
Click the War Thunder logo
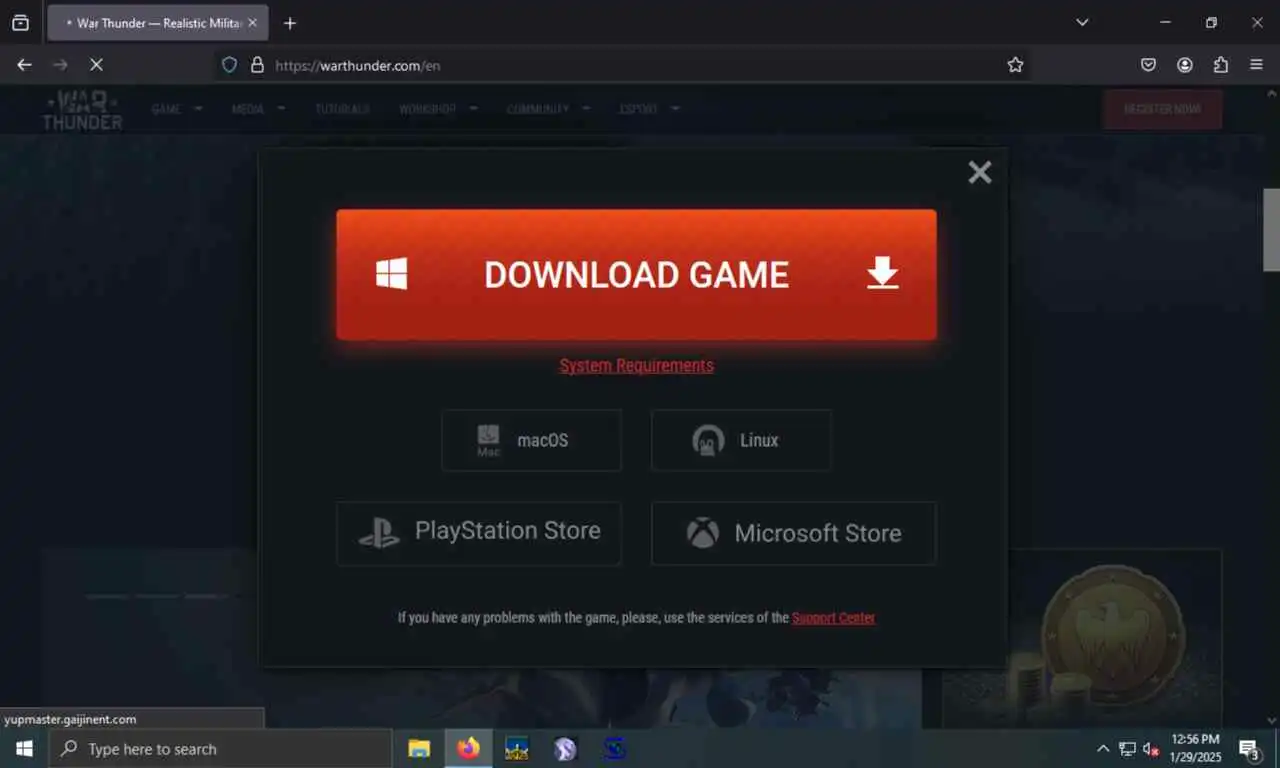pyautogui.click(x=82, y=110)
